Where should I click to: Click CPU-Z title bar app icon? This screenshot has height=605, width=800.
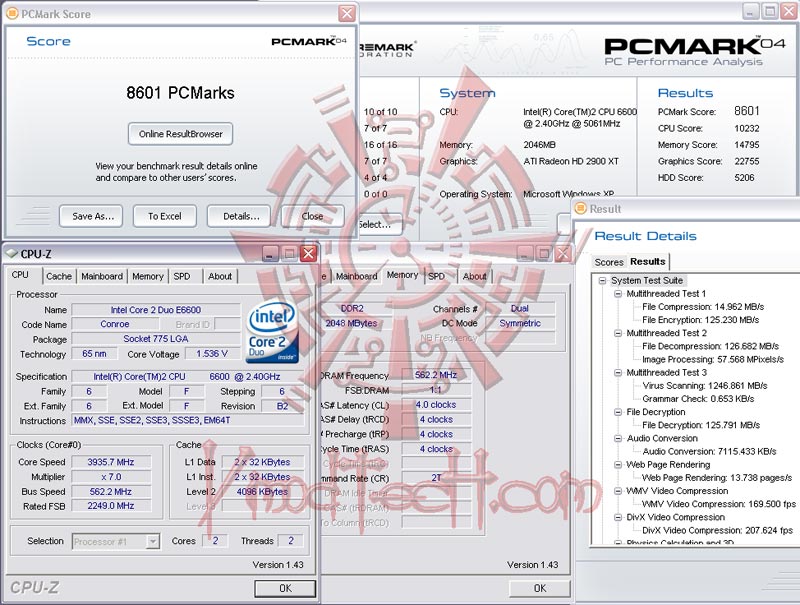click(x=11, y=254)
